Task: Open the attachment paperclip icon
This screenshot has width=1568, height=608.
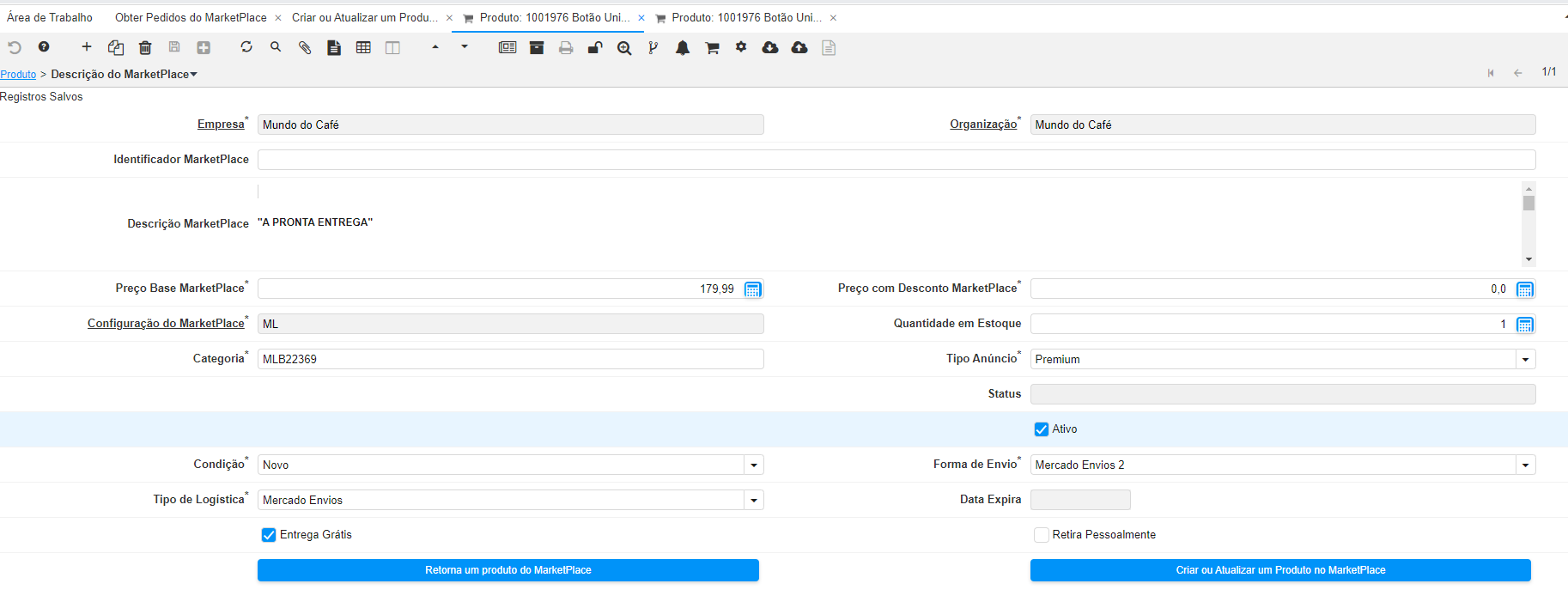Action: pyautogui.click(x=305, y=48)
